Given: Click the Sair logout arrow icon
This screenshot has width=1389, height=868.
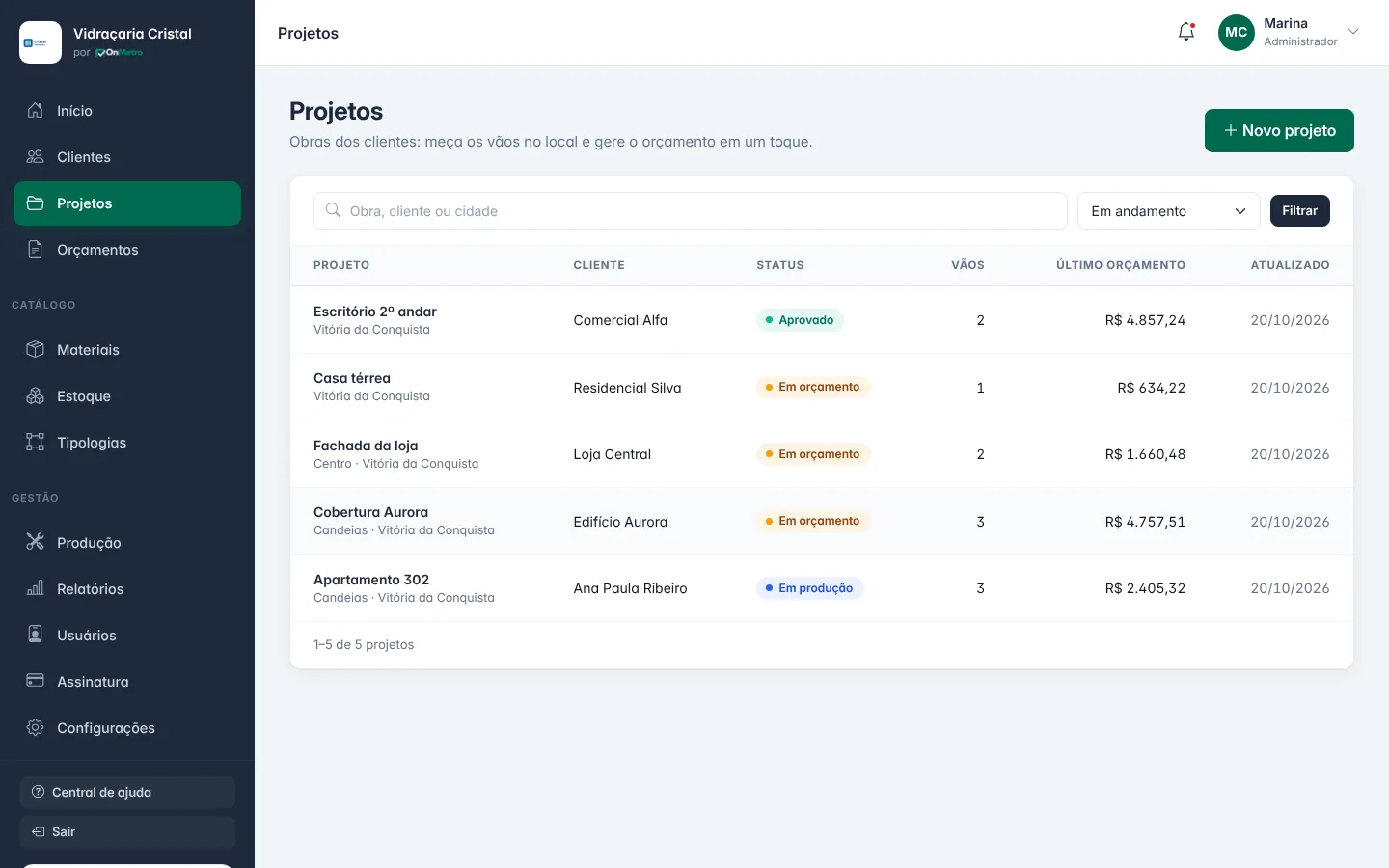Looking at the screenshot, I should click(x=39, y=831).
